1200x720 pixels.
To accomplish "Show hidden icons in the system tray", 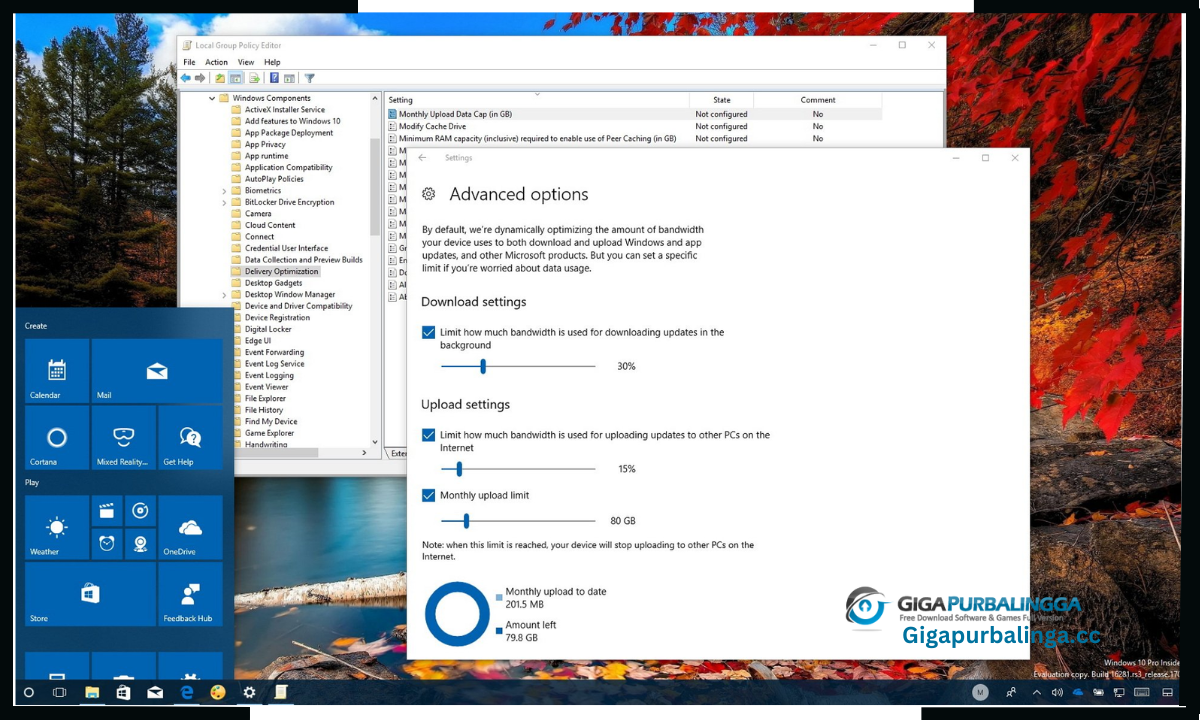I will pyautogui.click(x=1036, y=692).
